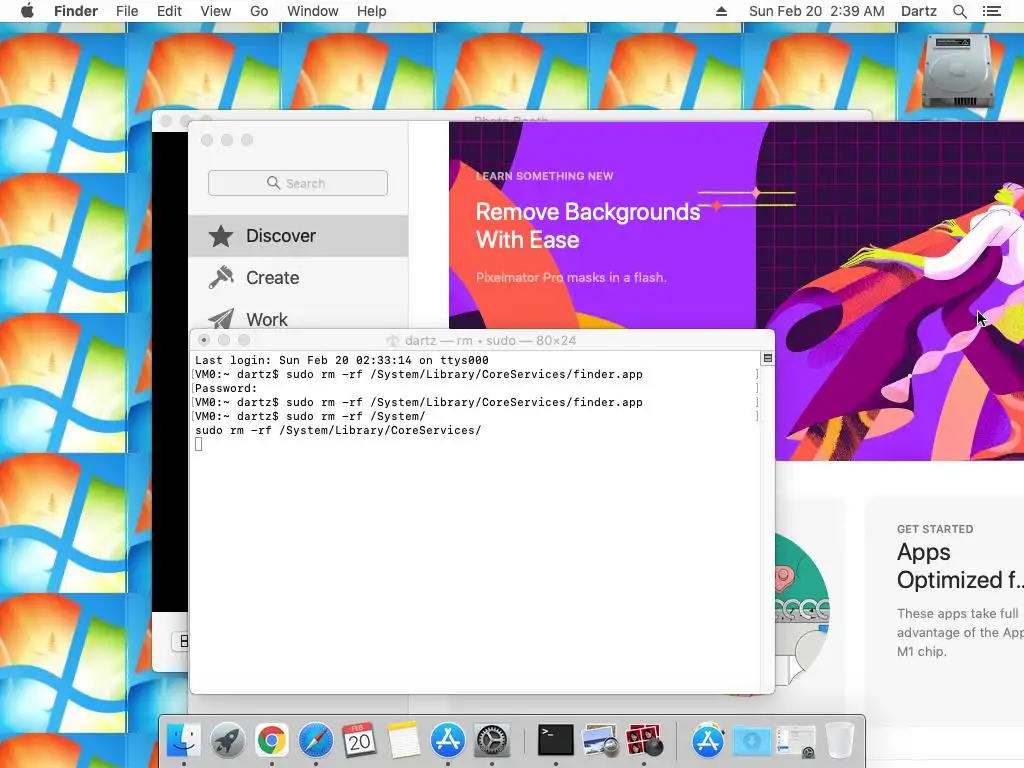Click the Password: prompt line in Terminal
This screenshot has width=1024, height=768.
point(226,388)
